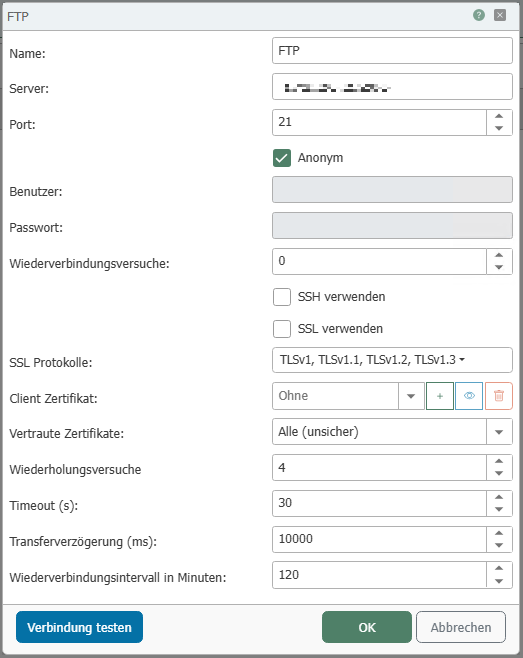This screenshot has height=658, width=523.
Task: Enable the SSL verwenden checkbox
Action: click(x=282, y=329)
